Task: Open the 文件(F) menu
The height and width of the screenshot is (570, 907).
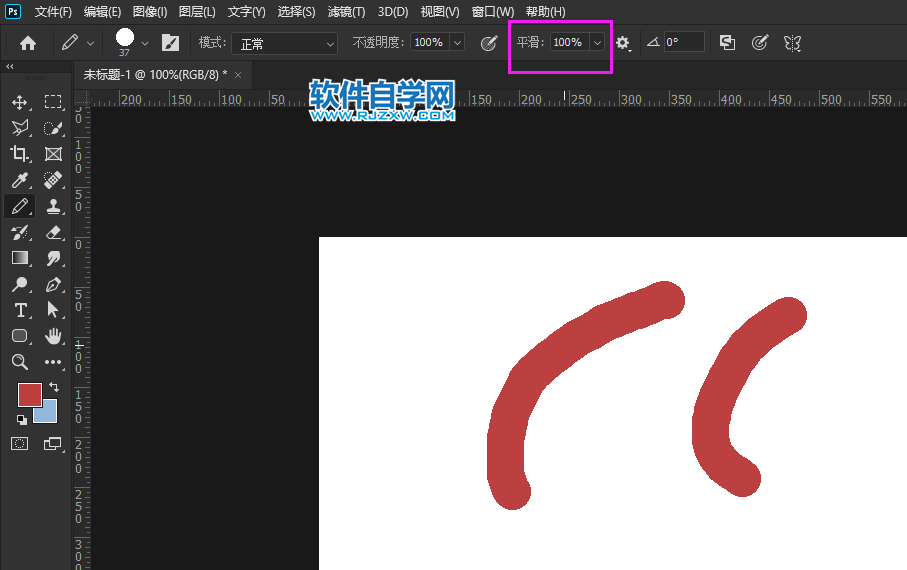Action: 53,12
